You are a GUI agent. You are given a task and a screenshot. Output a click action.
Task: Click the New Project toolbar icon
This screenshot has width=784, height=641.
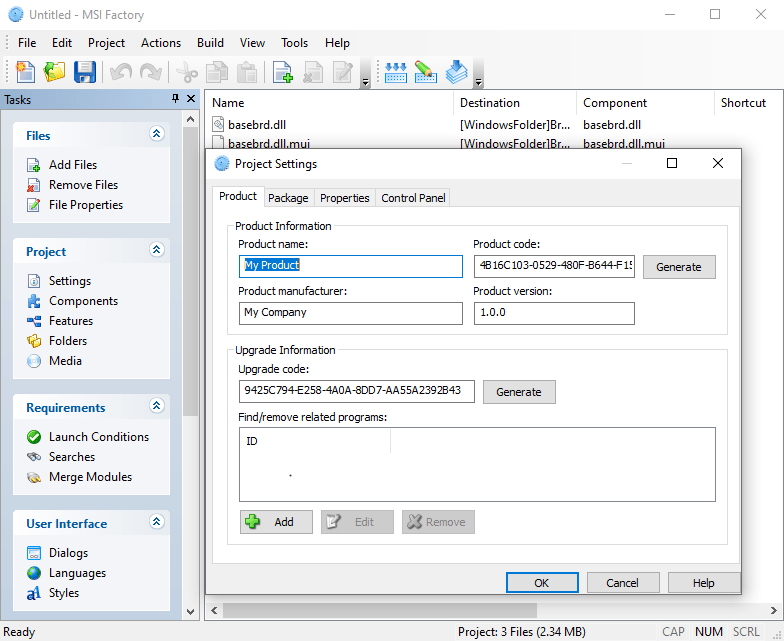point(26,72)
